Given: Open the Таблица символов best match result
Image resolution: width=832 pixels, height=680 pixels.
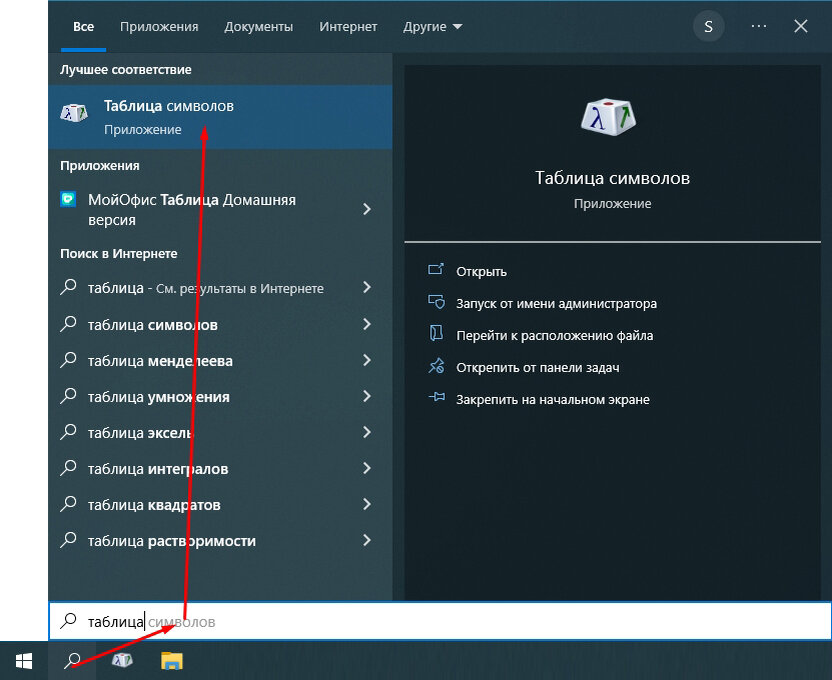Looking at the screenshot, I should pos(220,117).
